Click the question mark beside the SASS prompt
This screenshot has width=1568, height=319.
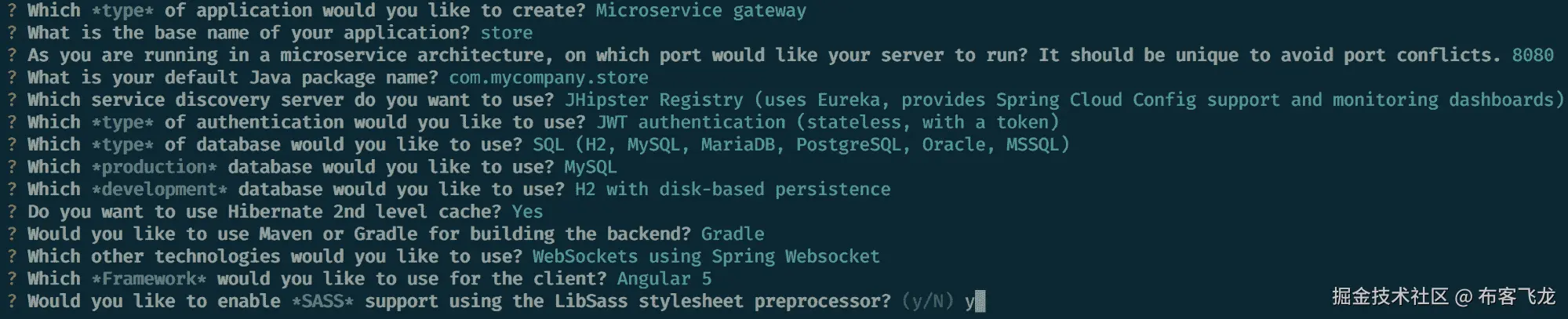(x=12, y=302)
